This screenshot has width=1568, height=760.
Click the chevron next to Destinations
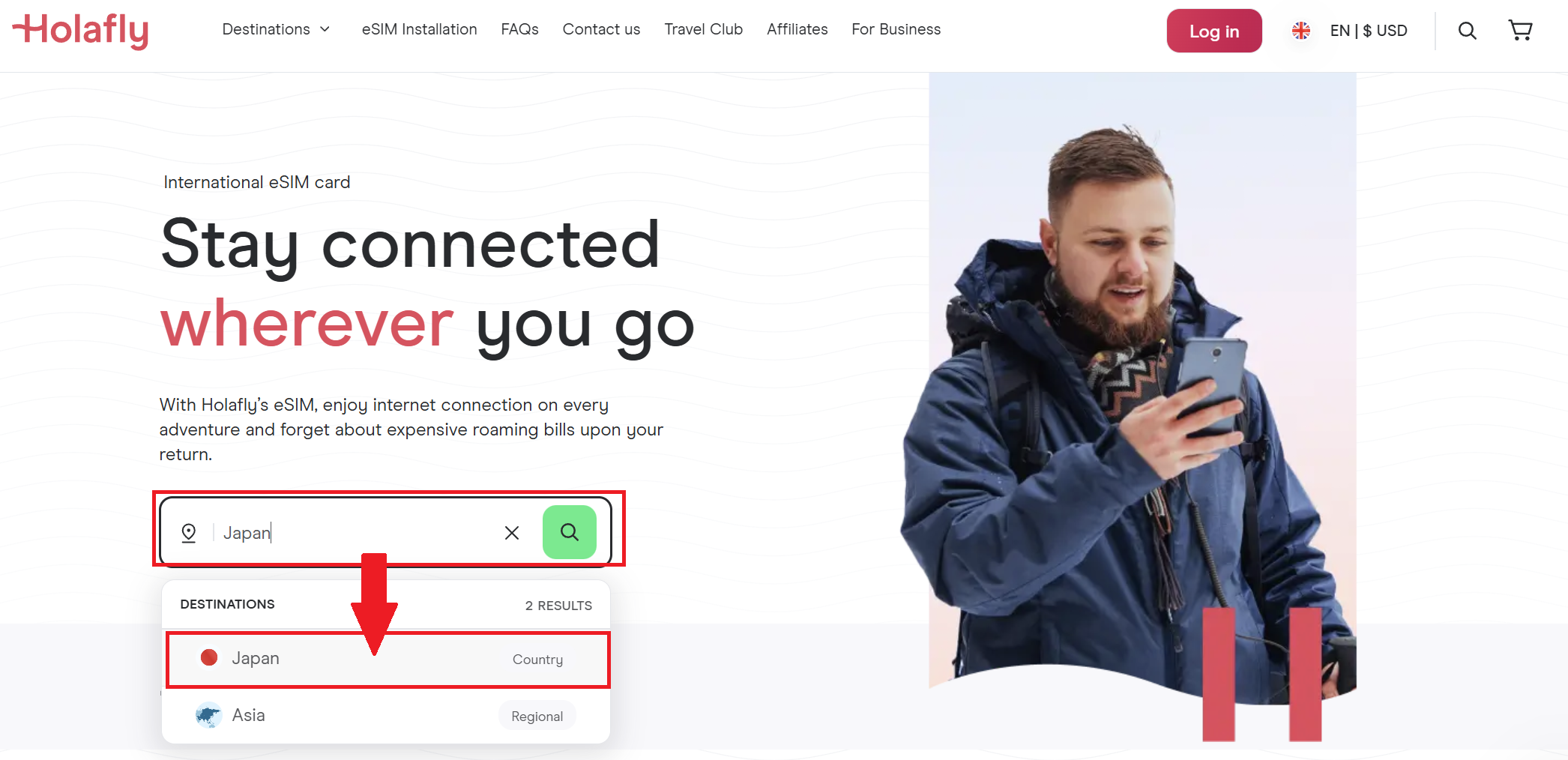coord(325,29)
